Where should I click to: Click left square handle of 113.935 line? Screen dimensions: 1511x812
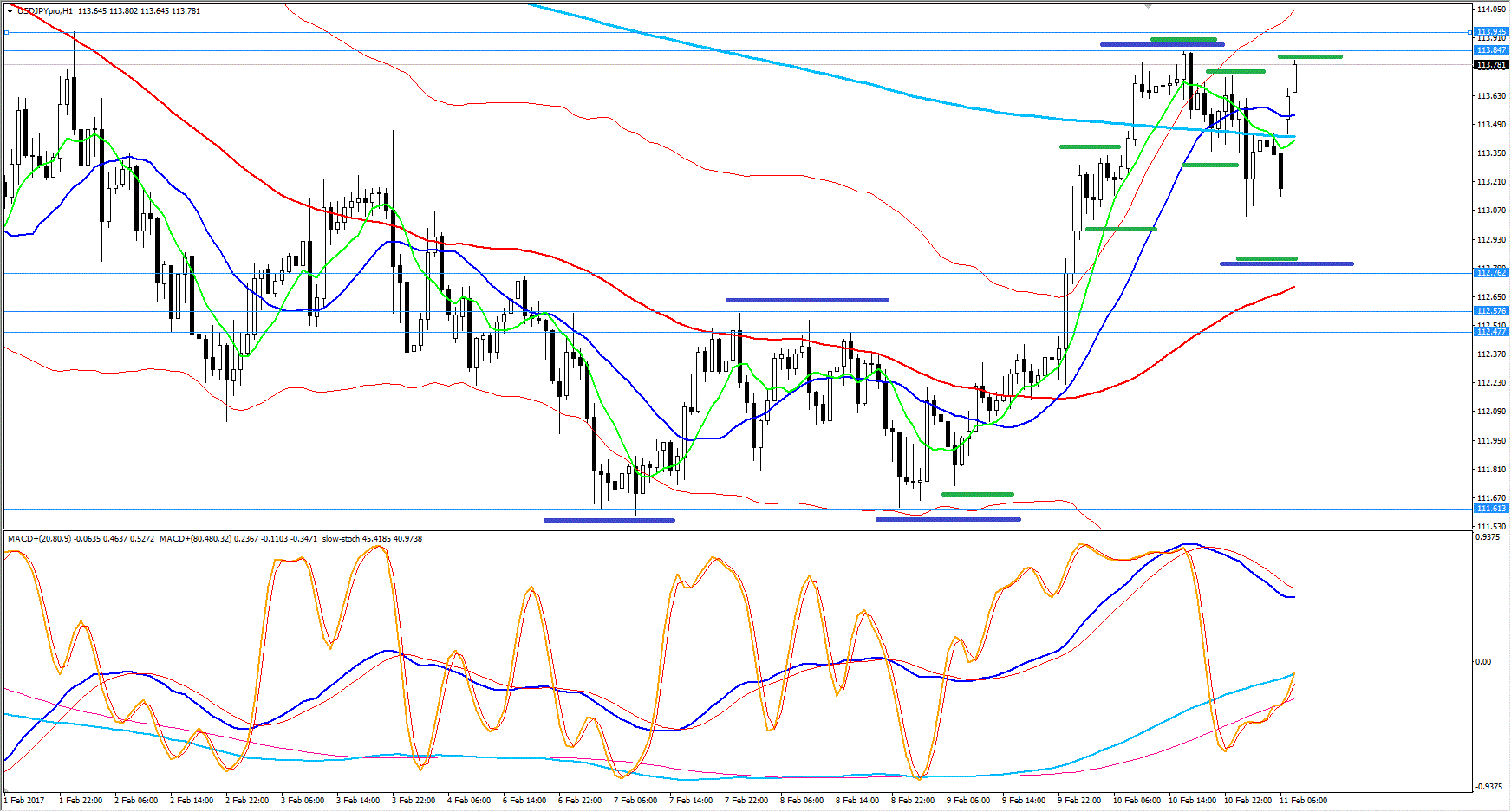point(6,33)
